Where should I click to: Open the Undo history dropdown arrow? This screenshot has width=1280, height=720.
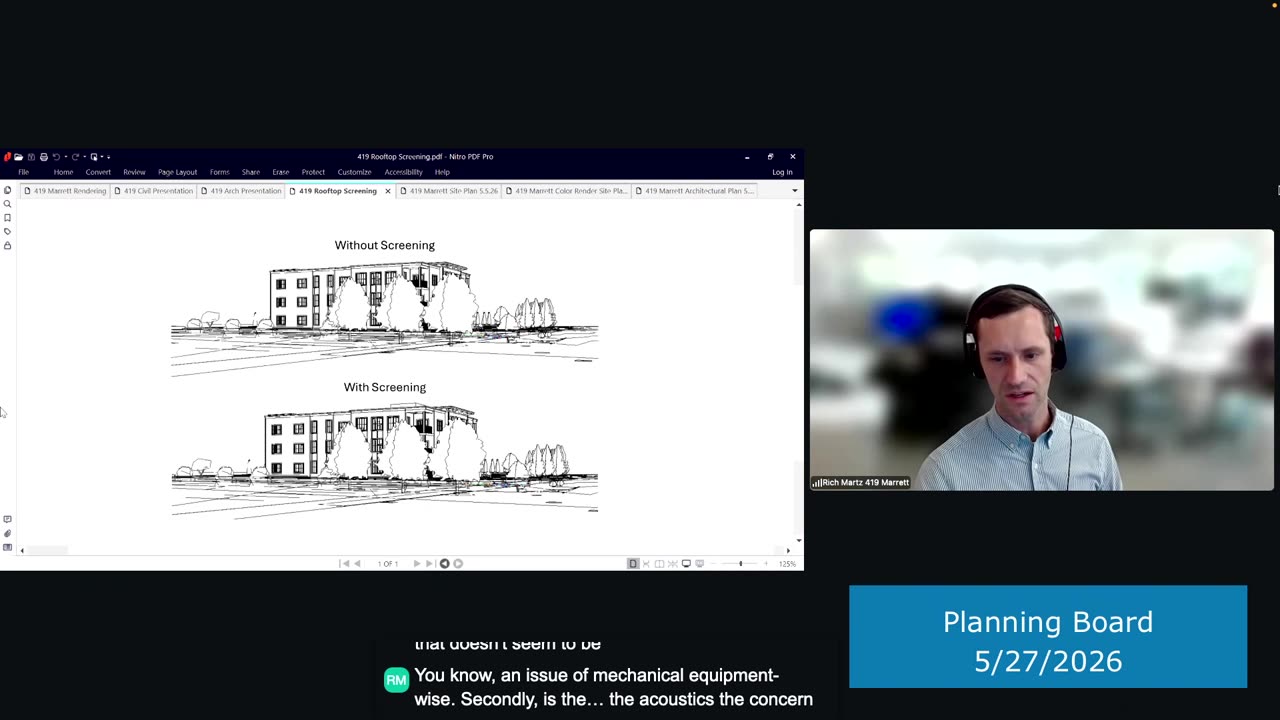66,157
